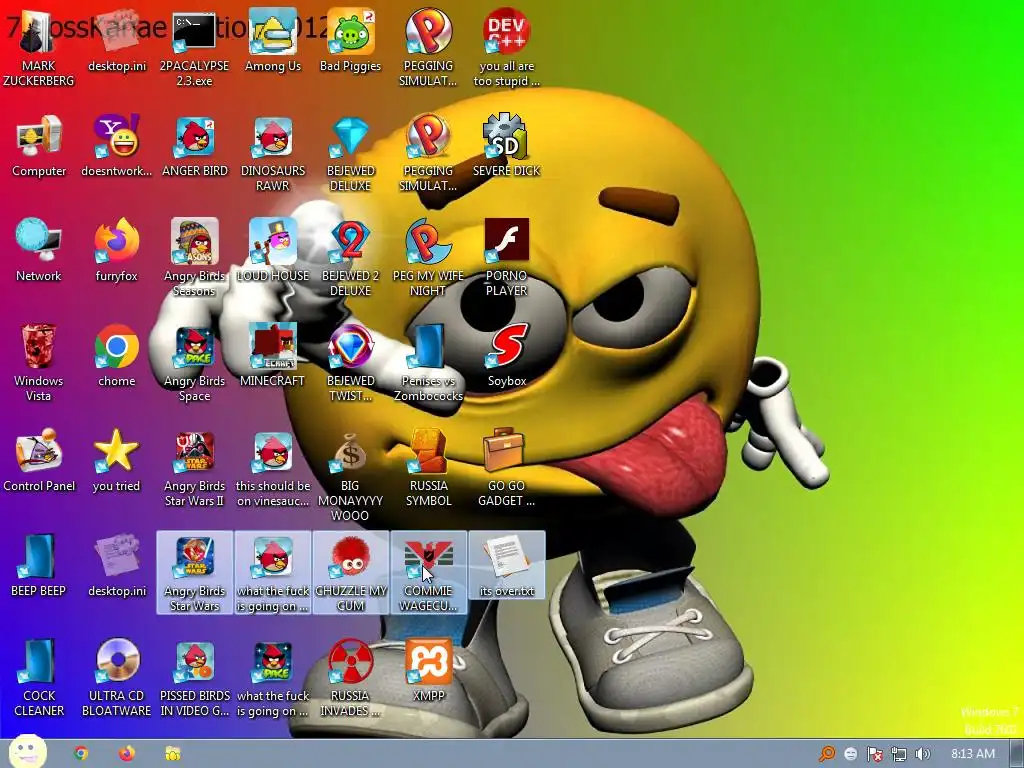This screenshot has width=1024, height=768.
Task: Click the highlighted Angry Birds Star Wars icon
Action: click(x=194, y=573)
